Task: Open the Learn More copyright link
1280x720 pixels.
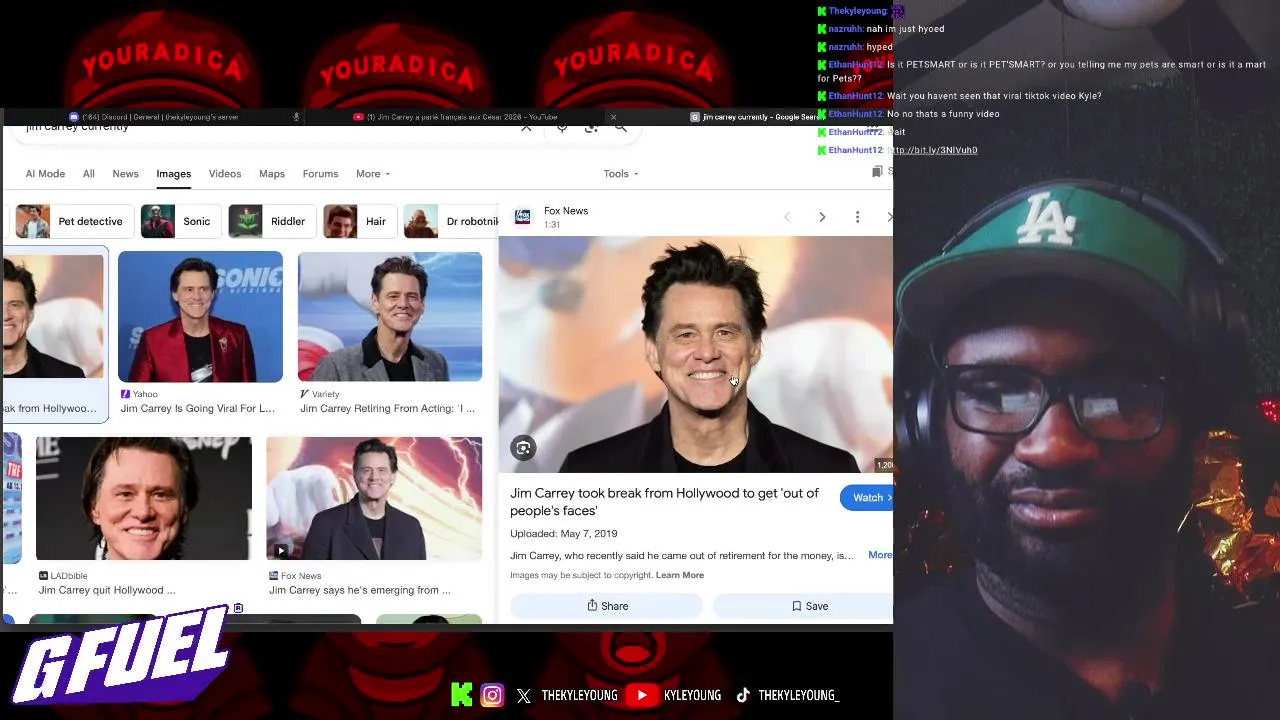Action: coord(680,575)
